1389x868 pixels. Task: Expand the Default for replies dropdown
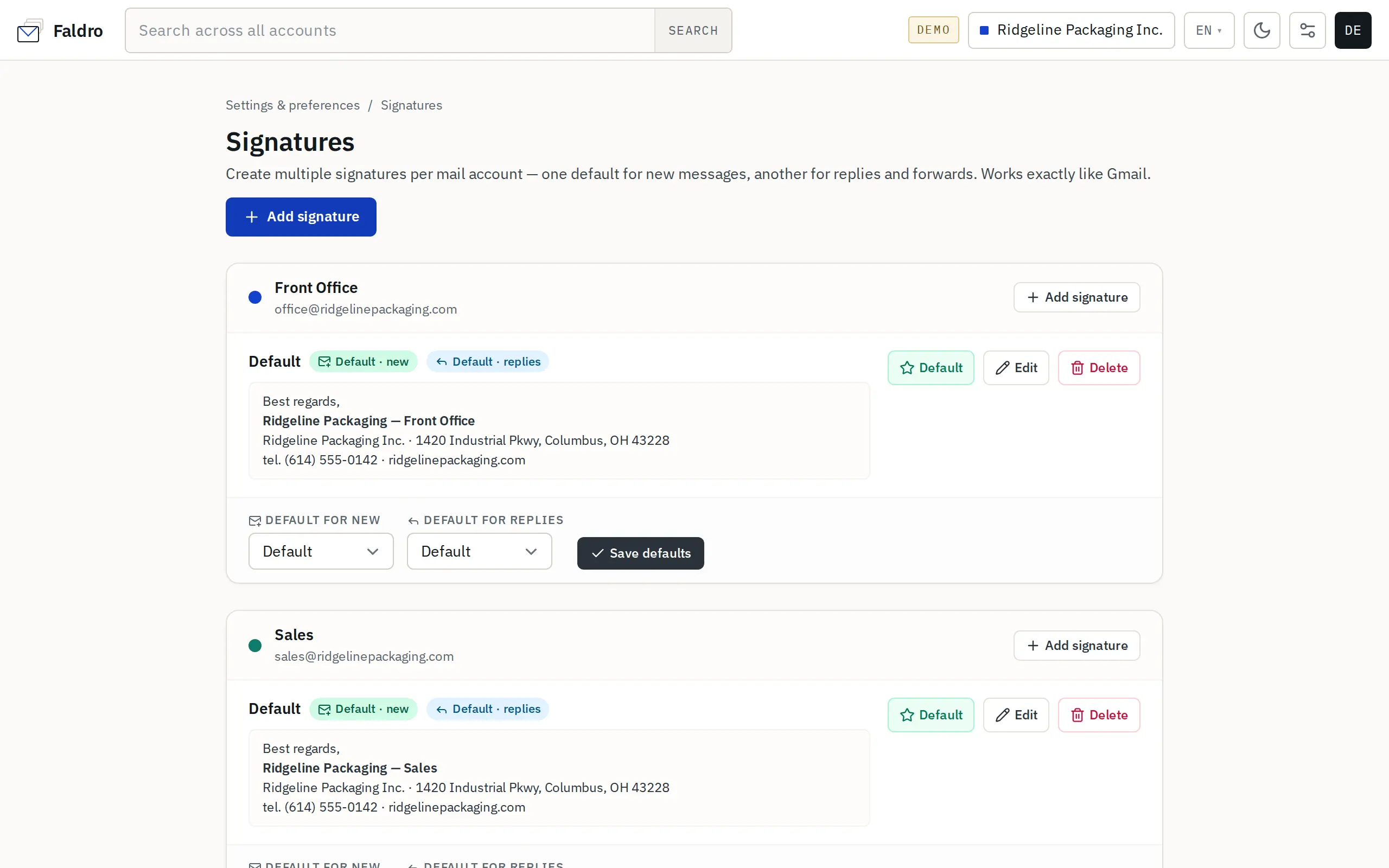coord(479,551)
